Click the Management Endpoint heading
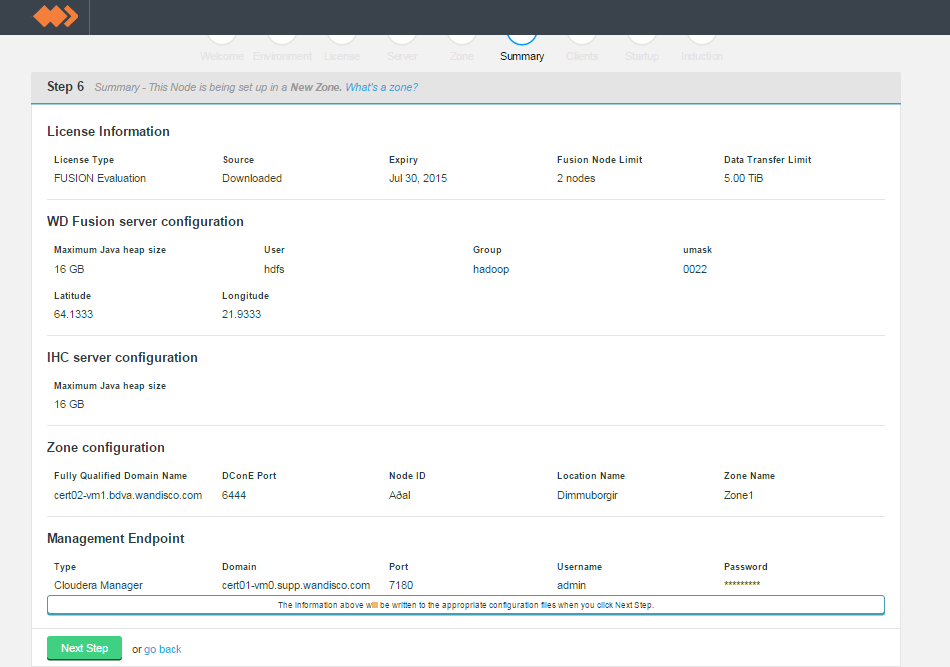 [x=116, y=539]
